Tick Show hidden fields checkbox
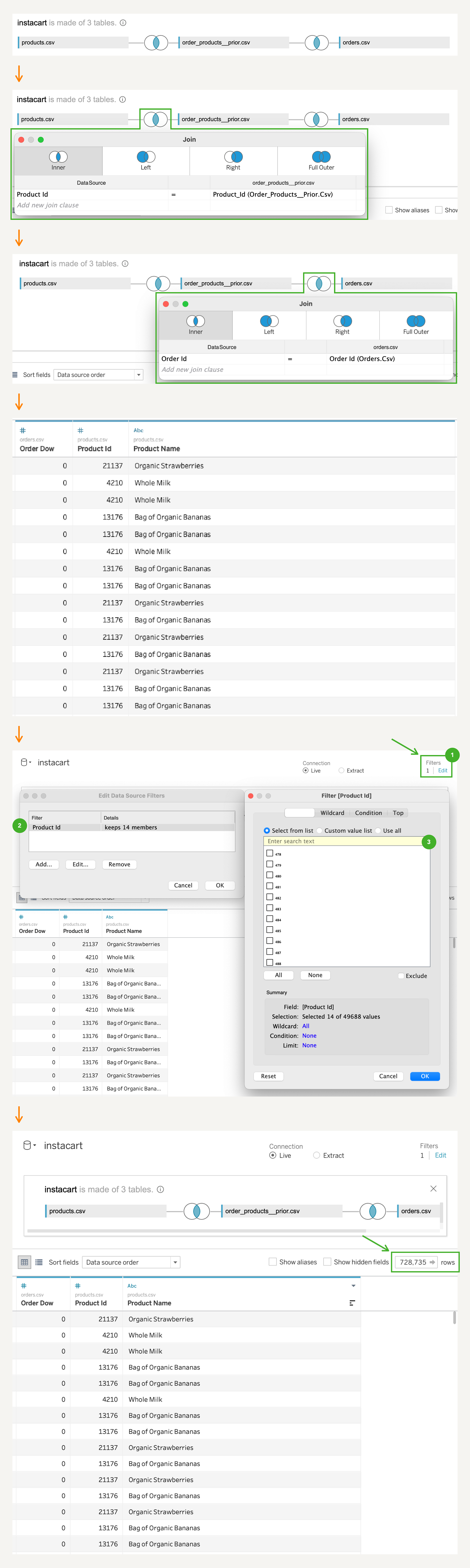Screen dimensions: 470x1568 pyautogui.click(x=327, y=1262)
